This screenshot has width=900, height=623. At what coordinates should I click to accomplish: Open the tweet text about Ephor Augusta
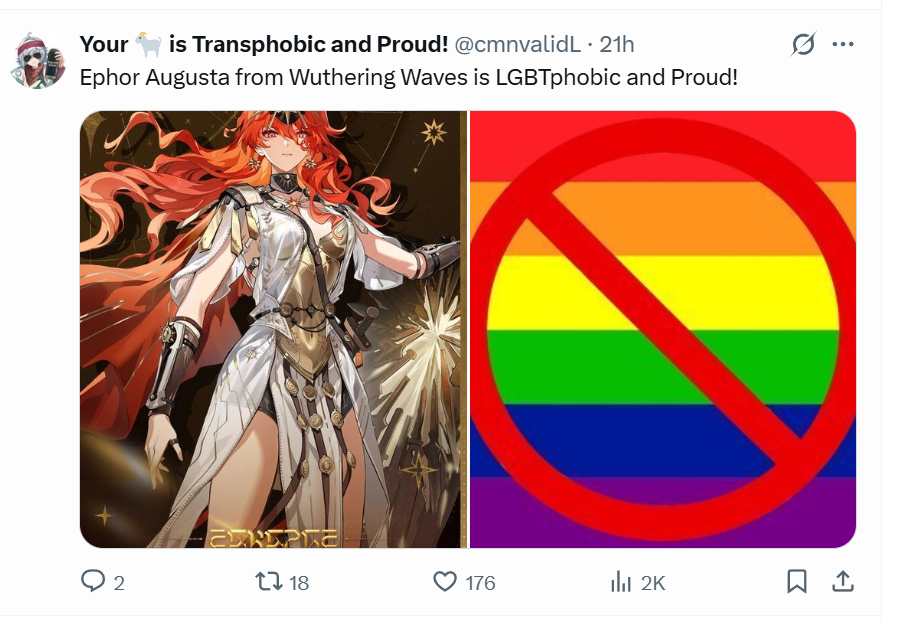click(408, 78)
